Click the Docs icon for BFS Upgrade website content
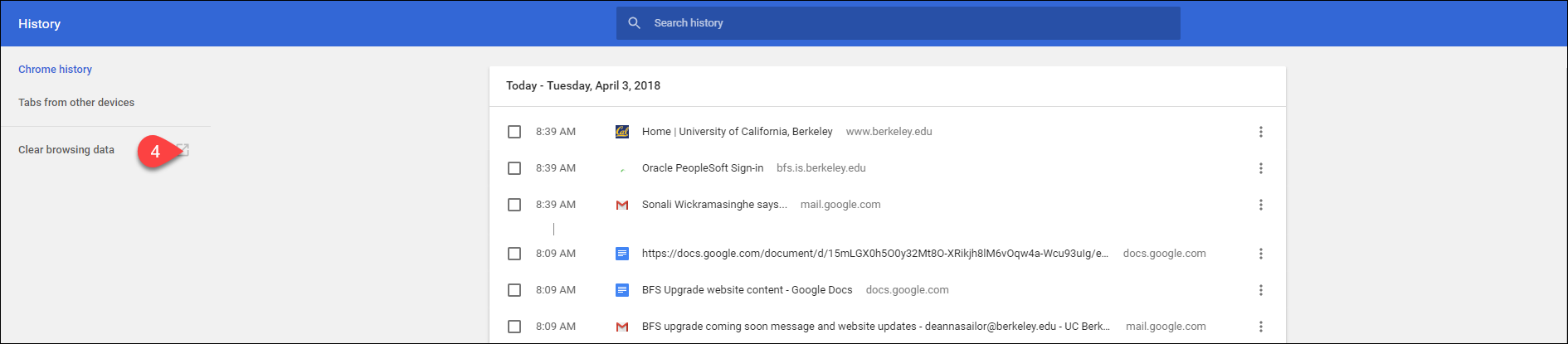This screenshot has height=344, width=1568. click(x=622, y=290)
